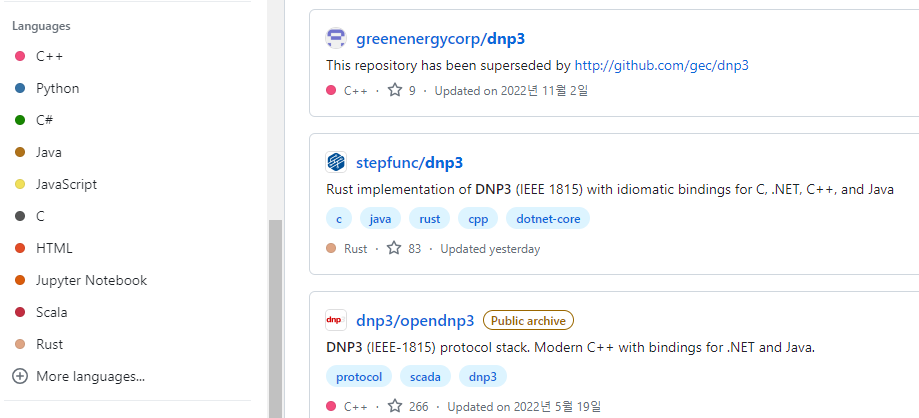Screen dimensions: 919x418
Task: Click the Languages section heading
Action: click(x=41, y=26)
